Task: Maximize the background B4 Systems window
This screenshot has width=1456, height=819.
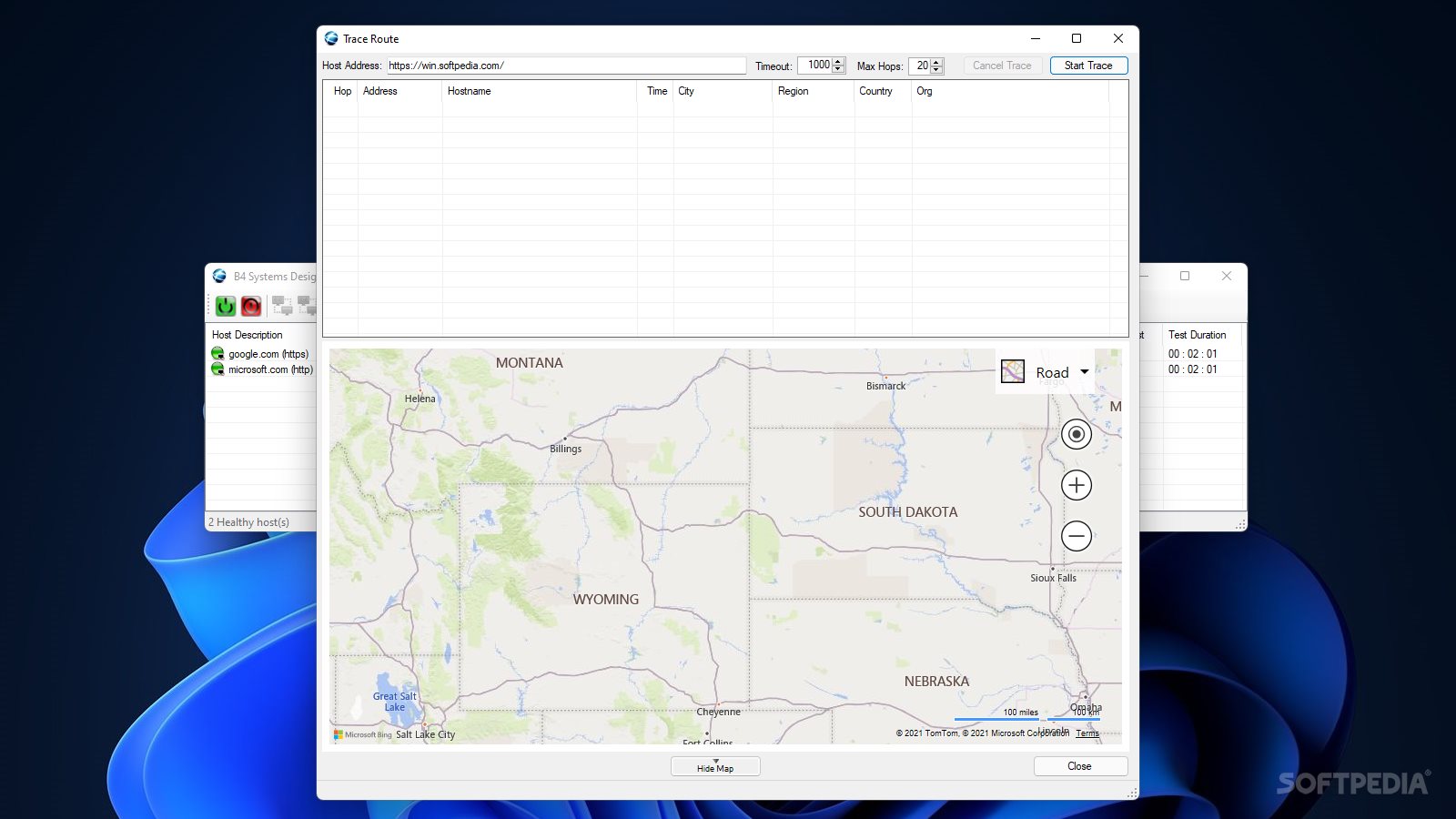Action: (x=1185, y=276)
